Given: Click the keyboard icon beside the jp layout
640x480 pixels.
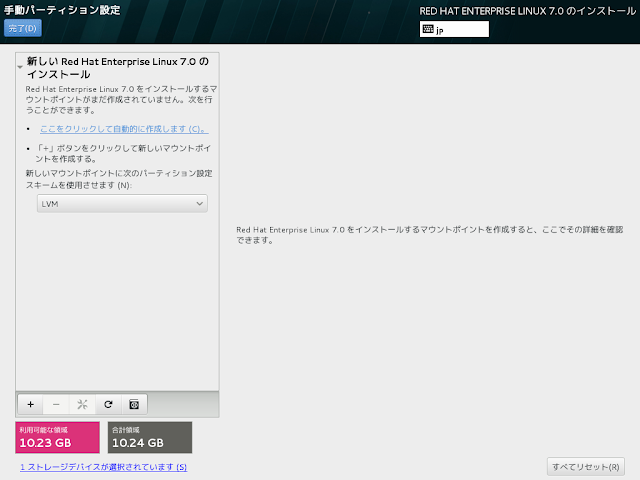Looking at the screenshot, I should click(x=428, y=29).
